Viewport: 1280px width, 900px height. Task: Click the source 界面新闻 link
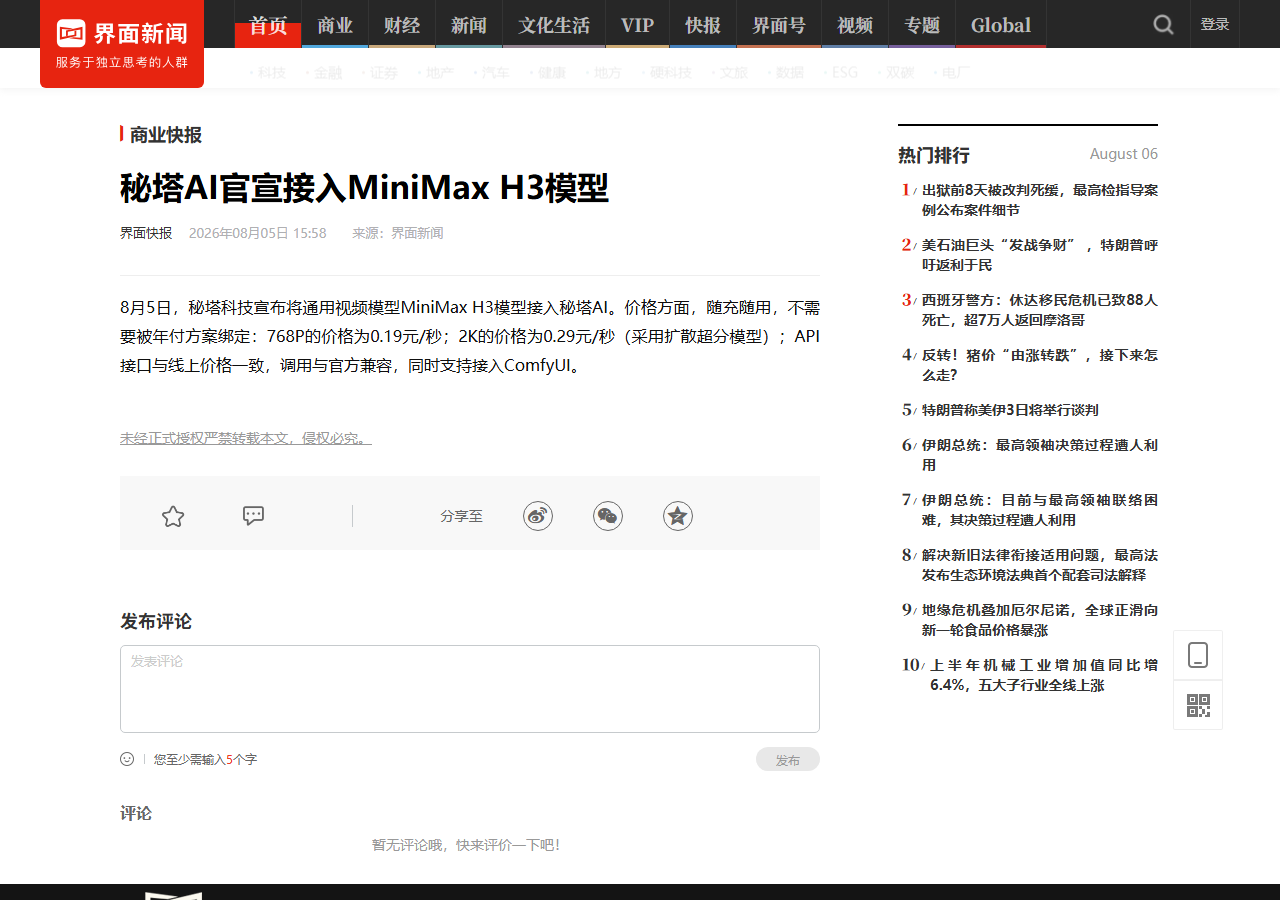417,233
